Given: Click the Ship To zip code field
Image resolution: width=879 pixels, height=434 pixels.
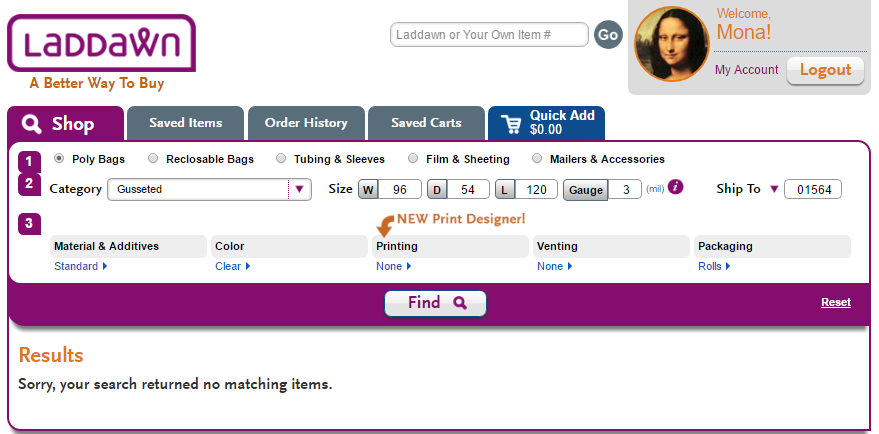Looking at the screenshot, I should pos(813,190).
